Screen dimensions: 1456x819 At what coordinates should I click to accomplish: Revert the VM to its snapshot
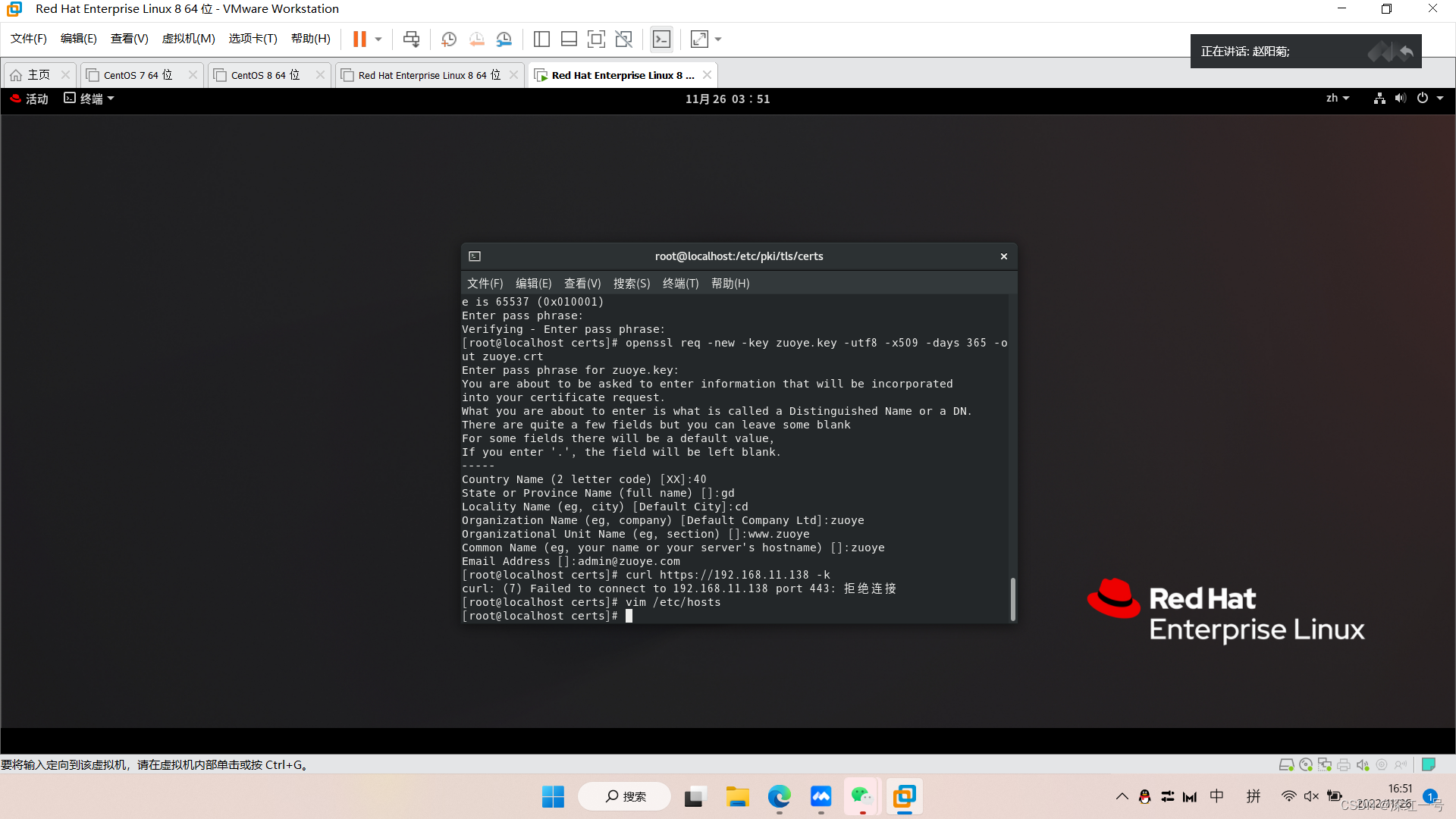coord(476,39)
